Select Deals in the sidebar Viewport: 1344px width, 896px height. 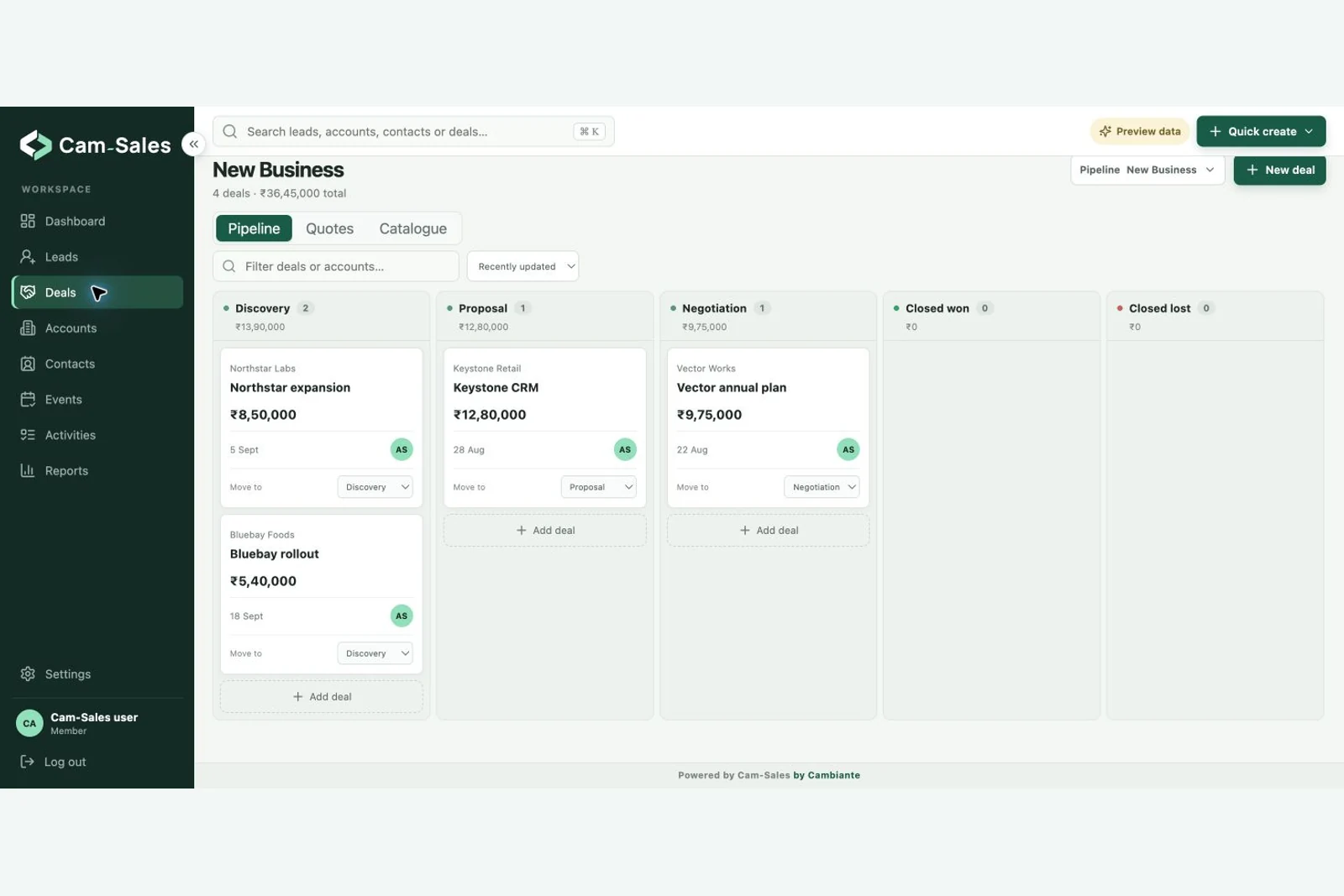[x=97, y=292]
